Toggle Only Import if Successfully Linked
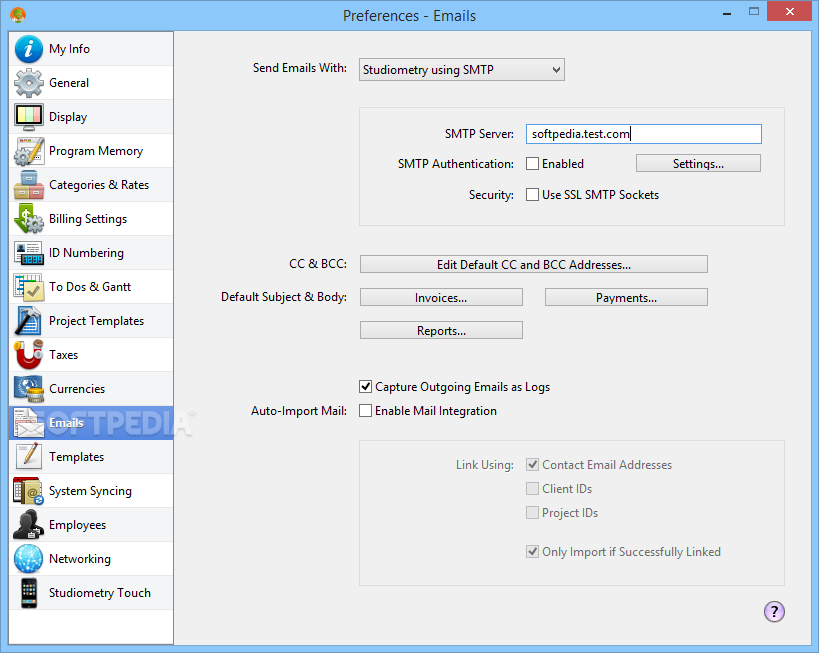 point(532,552)
